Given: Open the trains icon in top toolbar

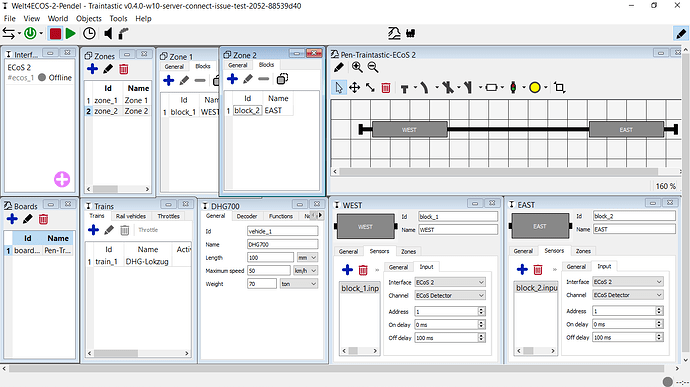Looking at the screenshot, I should click(411, 33).
